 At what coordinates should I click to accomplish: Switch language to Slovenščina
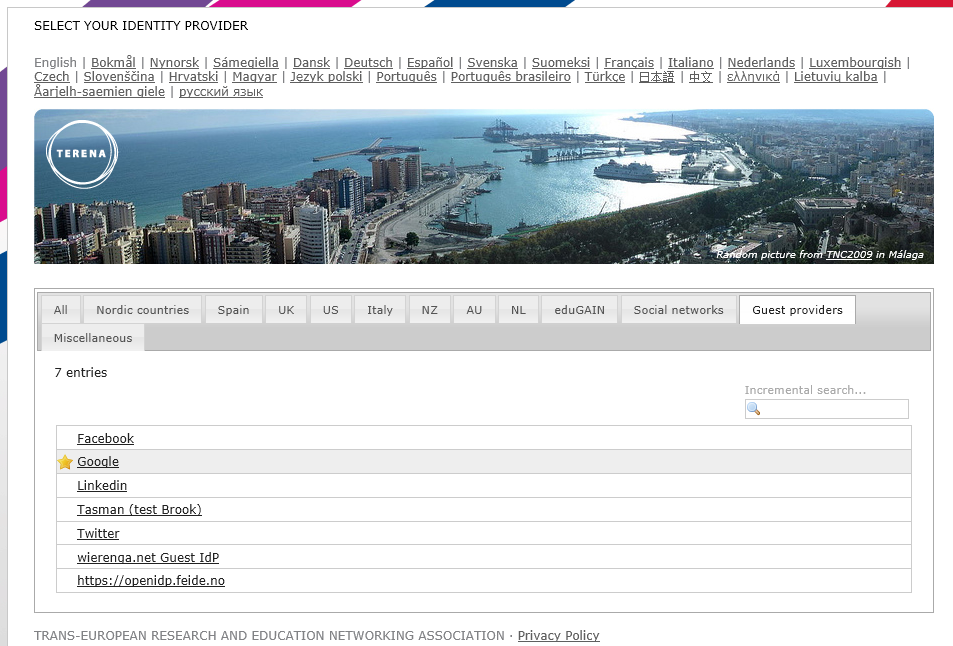click(x=119, y=77)
